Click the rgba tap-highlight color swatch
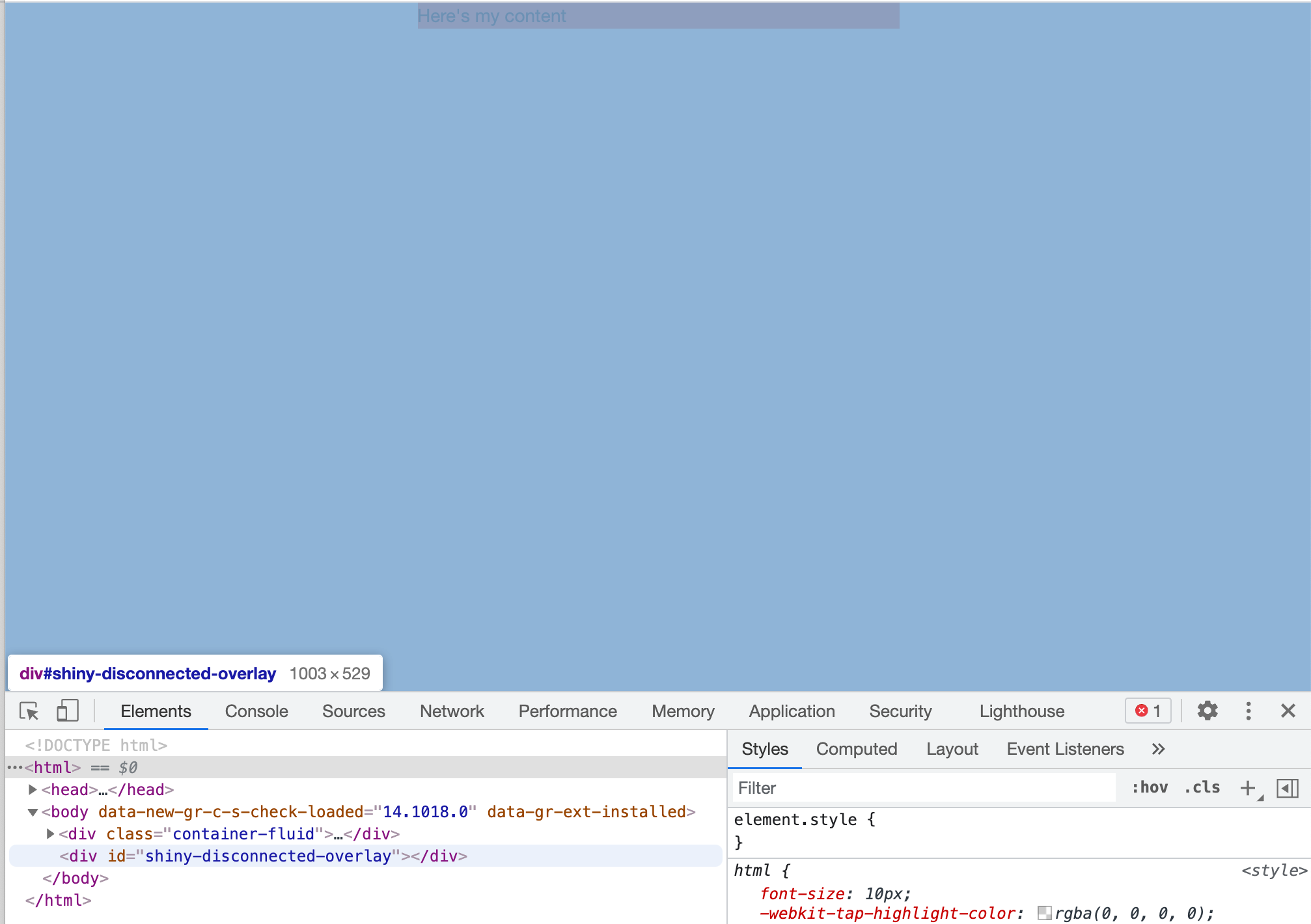1311x924 pixels. 1044,914
